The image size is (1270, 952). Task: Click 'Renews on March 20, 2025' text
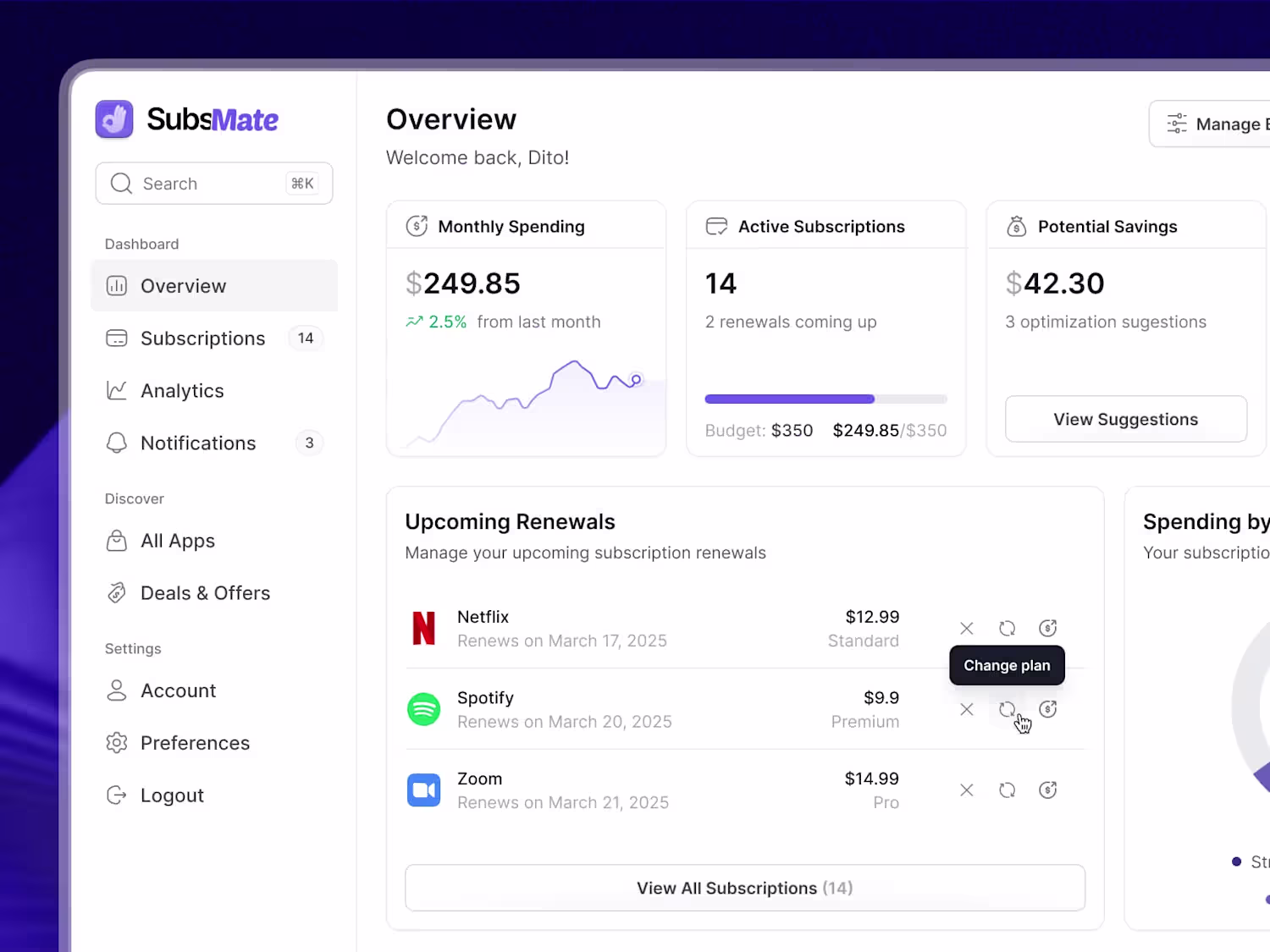(565, 722)
